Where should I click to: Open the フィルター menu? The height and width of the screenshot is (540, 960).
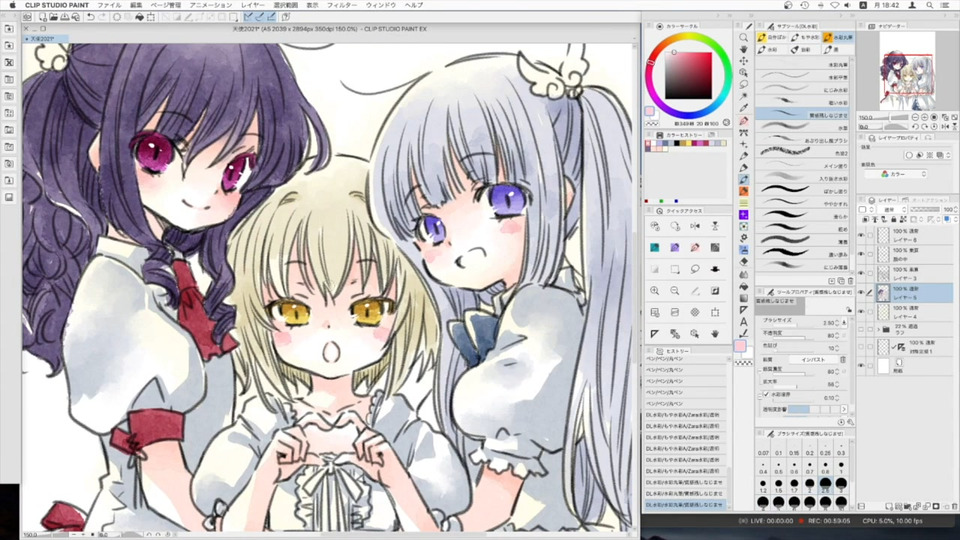(x=342, y=5)
